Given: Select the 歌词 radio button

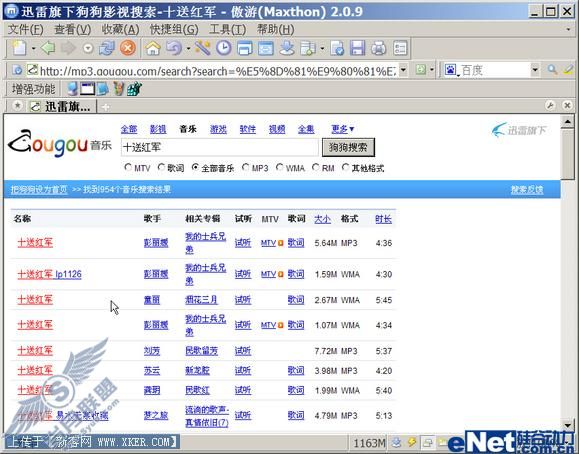Looking at the screenshot, I should coord(161,167).
